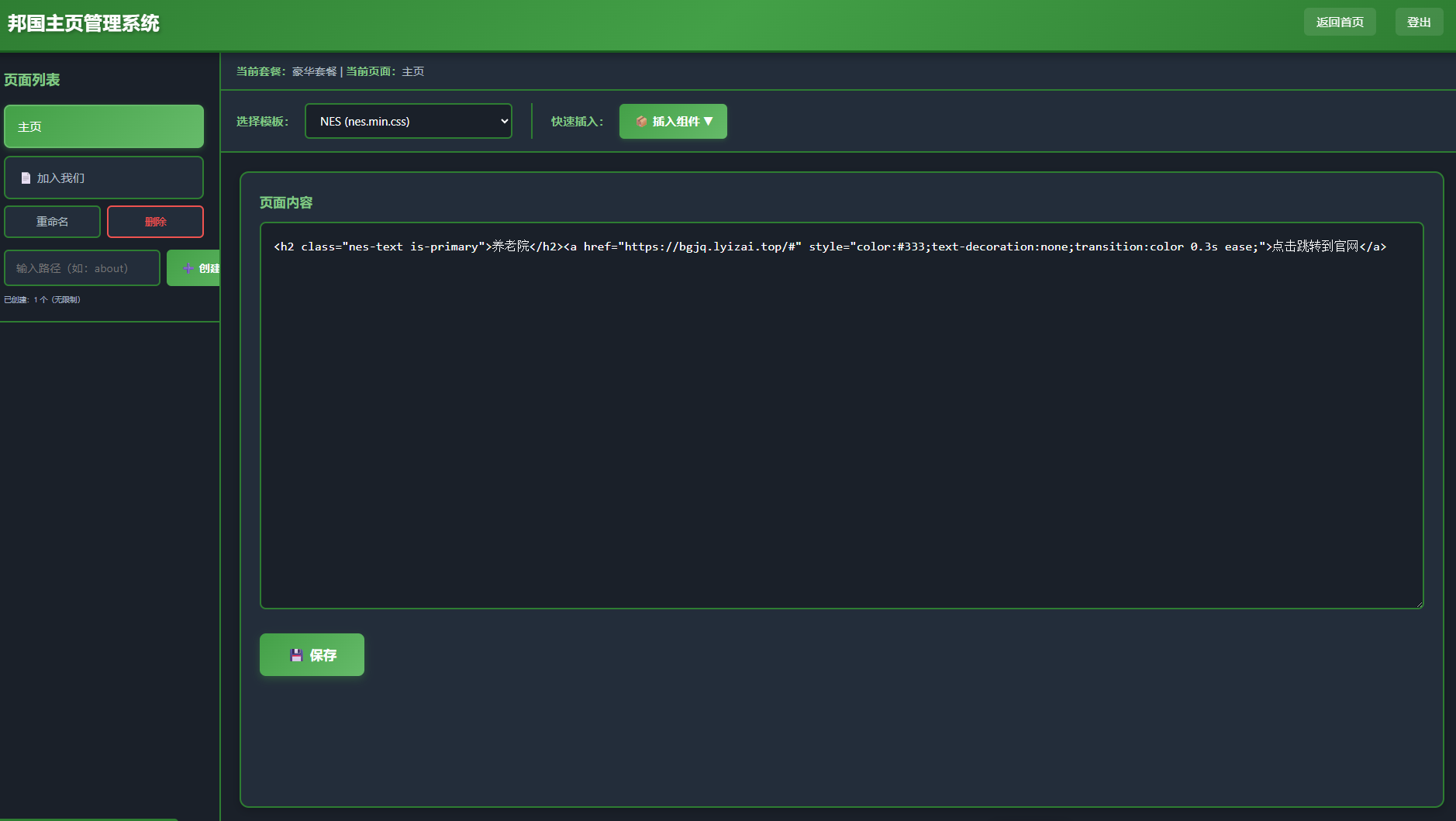1456x821 pixels.
Task: Click the document icon beside 加入我们
Action: (26, 178)
